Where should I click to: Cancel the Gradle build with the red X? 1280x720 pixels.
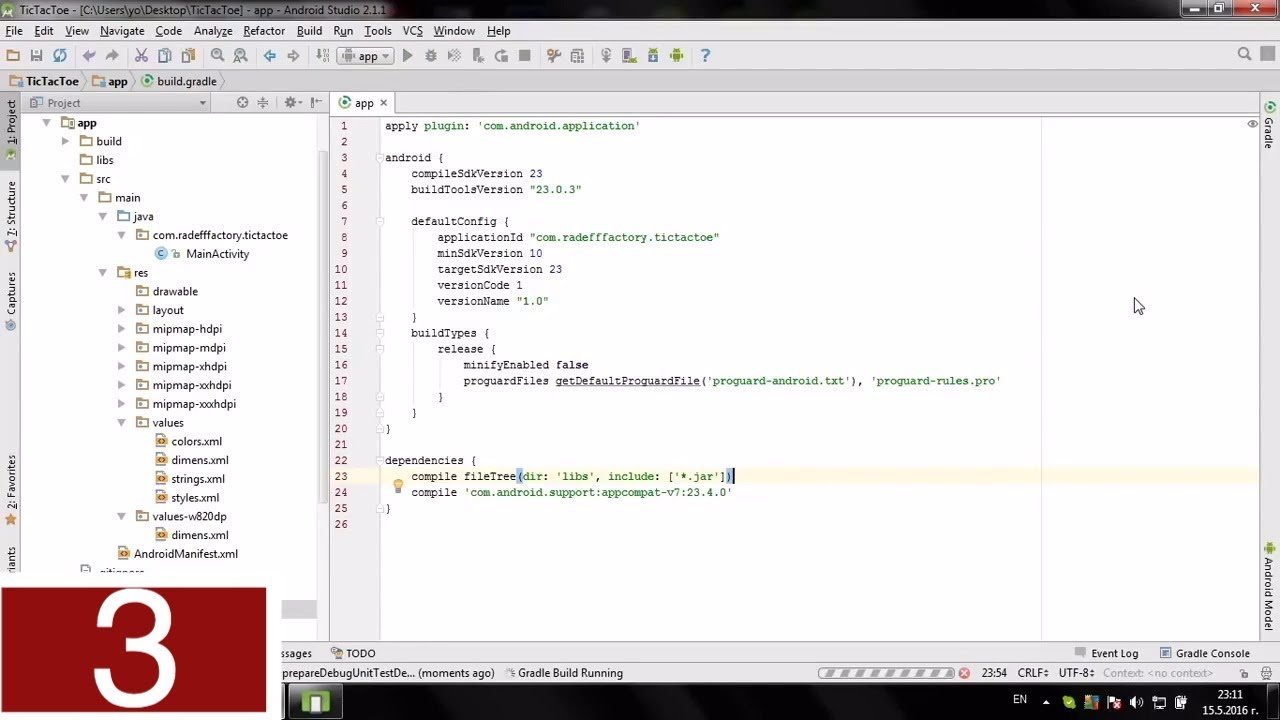coord(964,673)
